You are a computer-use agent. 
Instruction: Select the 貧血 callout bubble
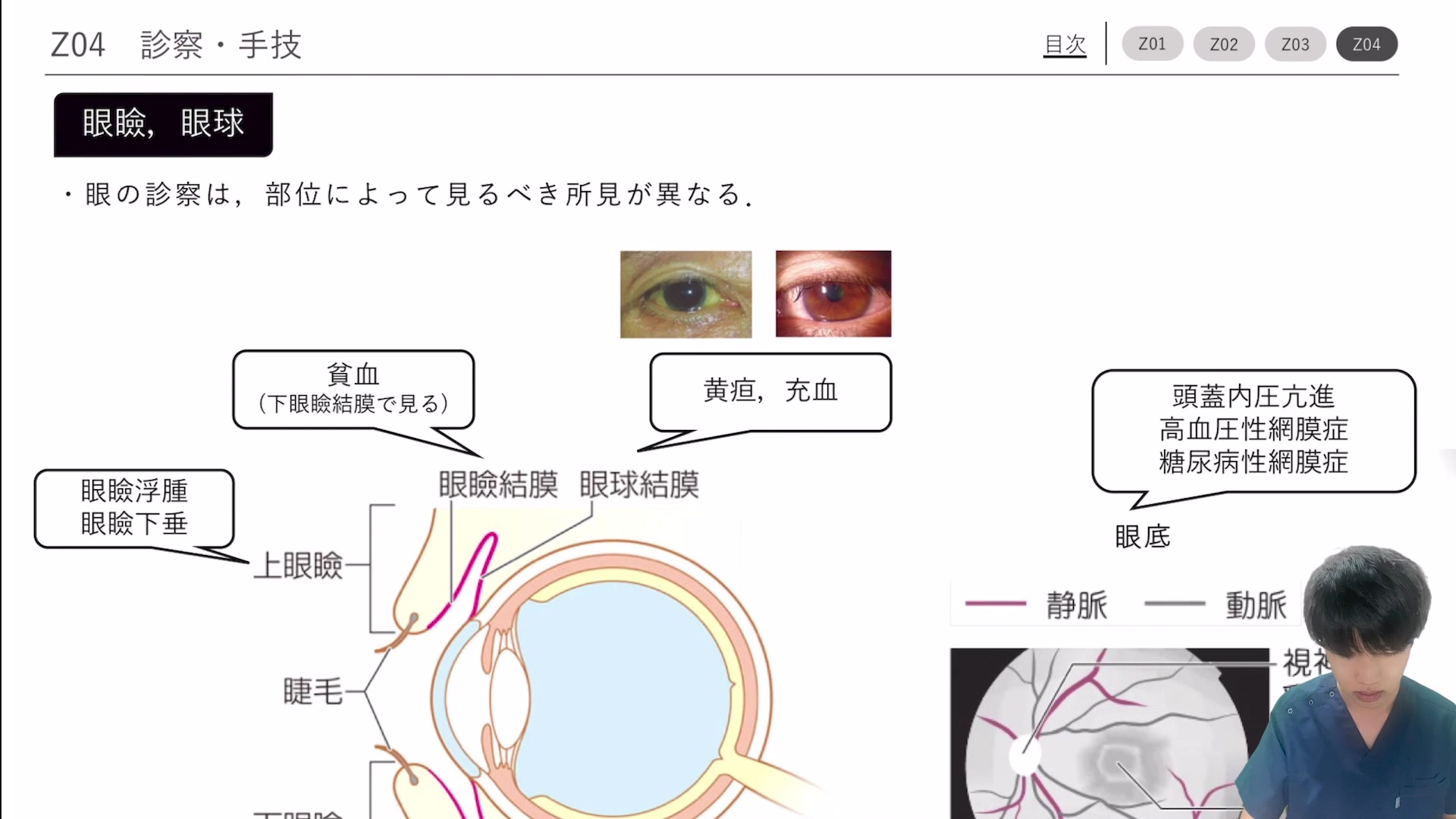[x=353, y=389]
